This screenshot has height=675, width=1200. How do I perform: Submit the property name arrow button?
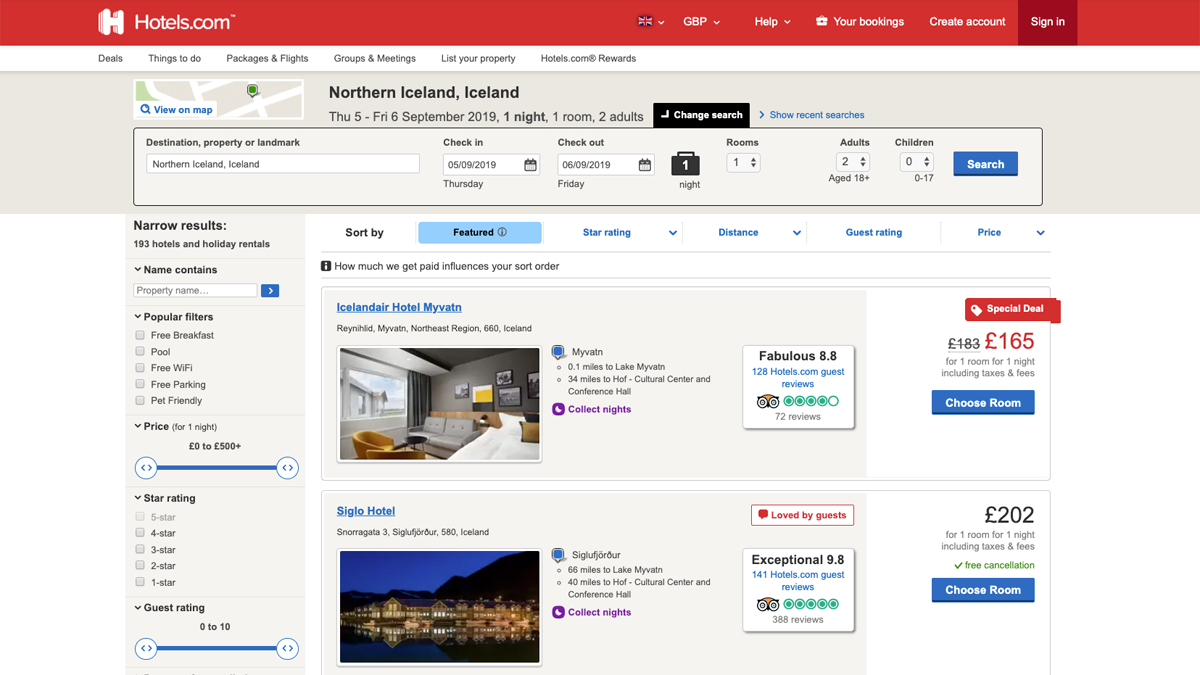[270, 291]
